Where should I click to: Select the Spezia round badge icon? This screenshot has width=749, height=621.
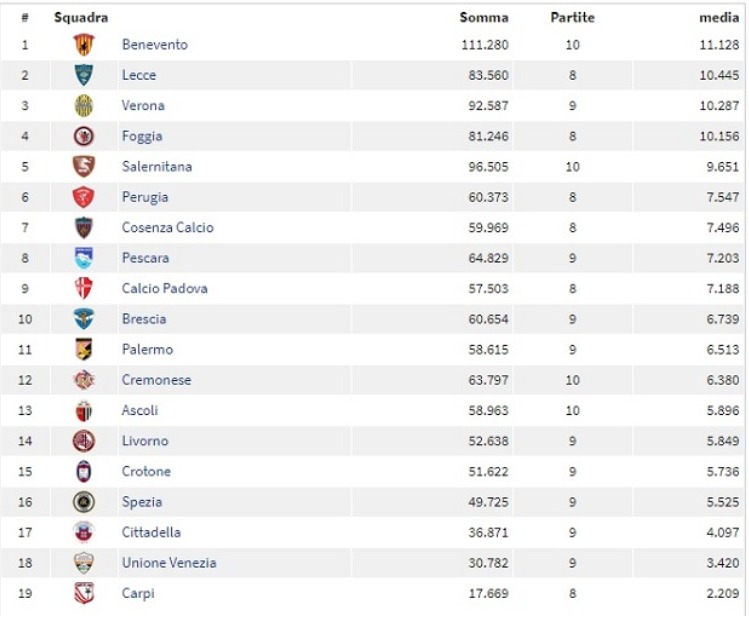pos(84,502)
